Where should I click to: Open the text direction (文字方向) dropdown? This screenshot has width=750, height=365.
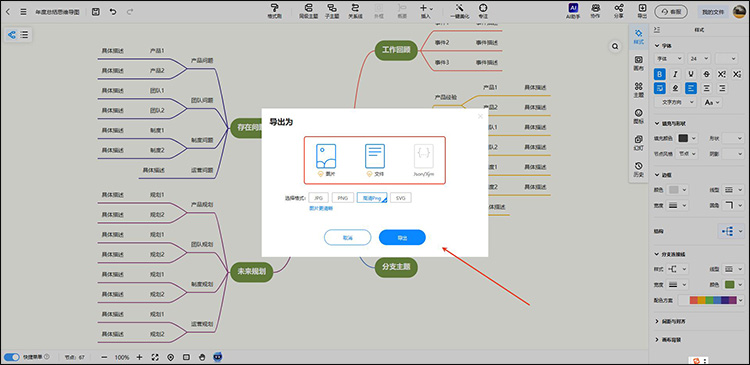coord(675,102)
